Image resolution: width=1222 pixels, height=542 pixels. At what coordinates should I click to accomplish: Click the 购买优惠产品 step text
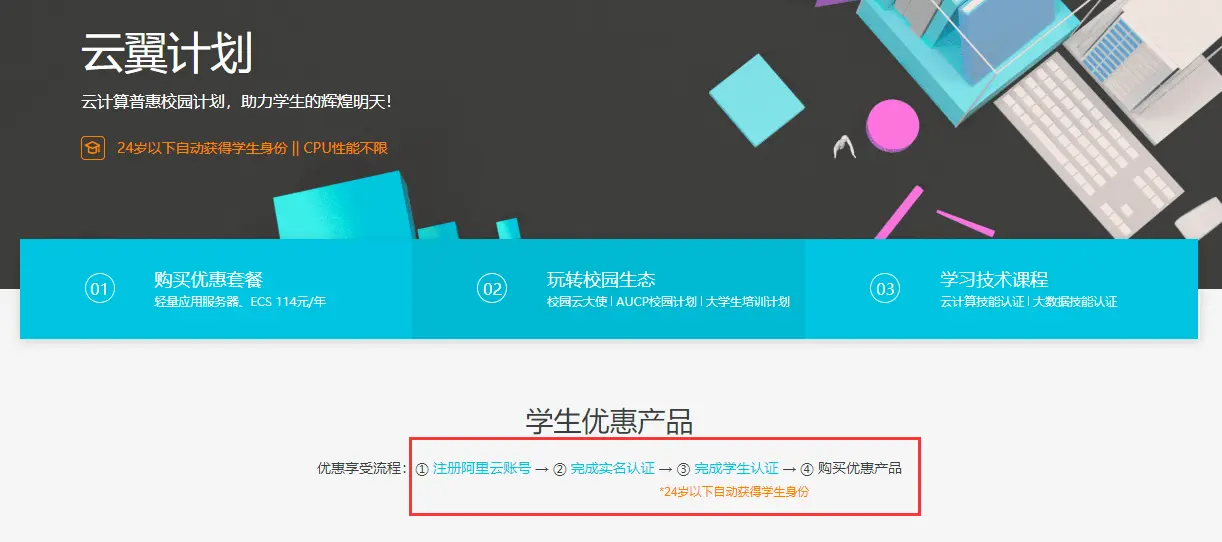[x=860, y=468]
